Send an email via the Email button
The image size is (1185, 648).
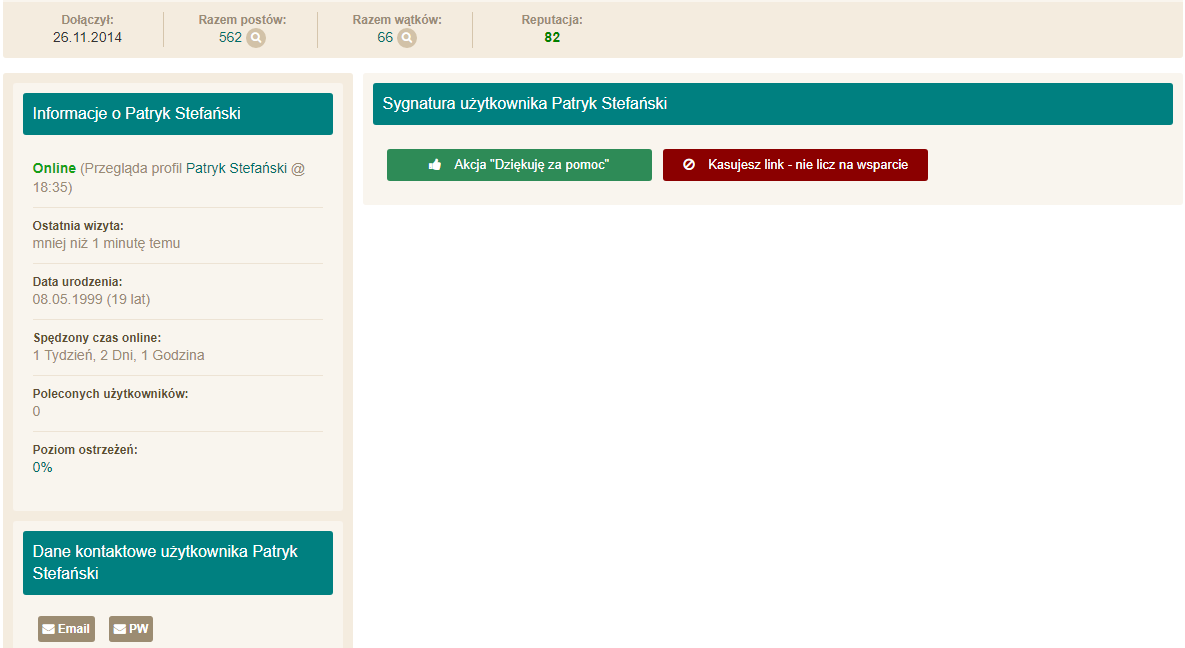[x=67, y=629]
